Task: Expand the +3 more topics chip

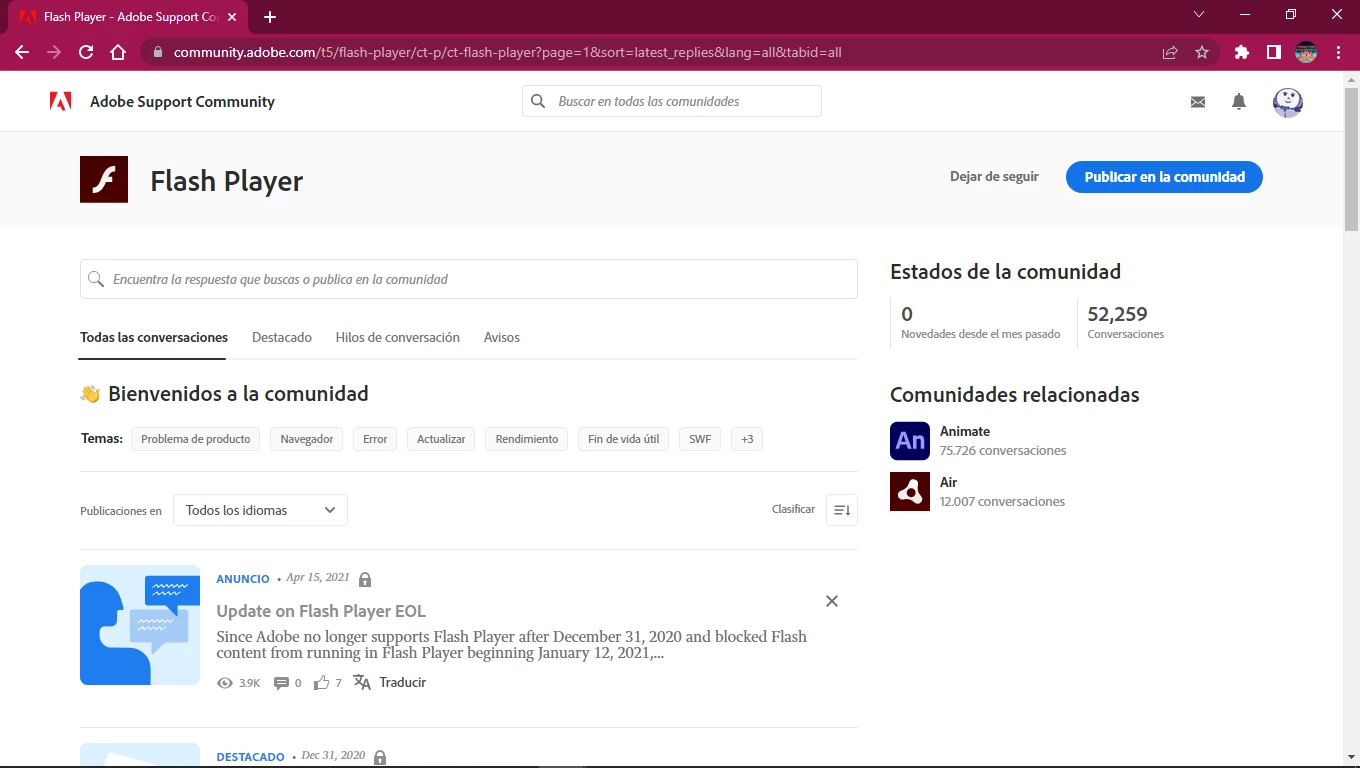Action: 747,439
